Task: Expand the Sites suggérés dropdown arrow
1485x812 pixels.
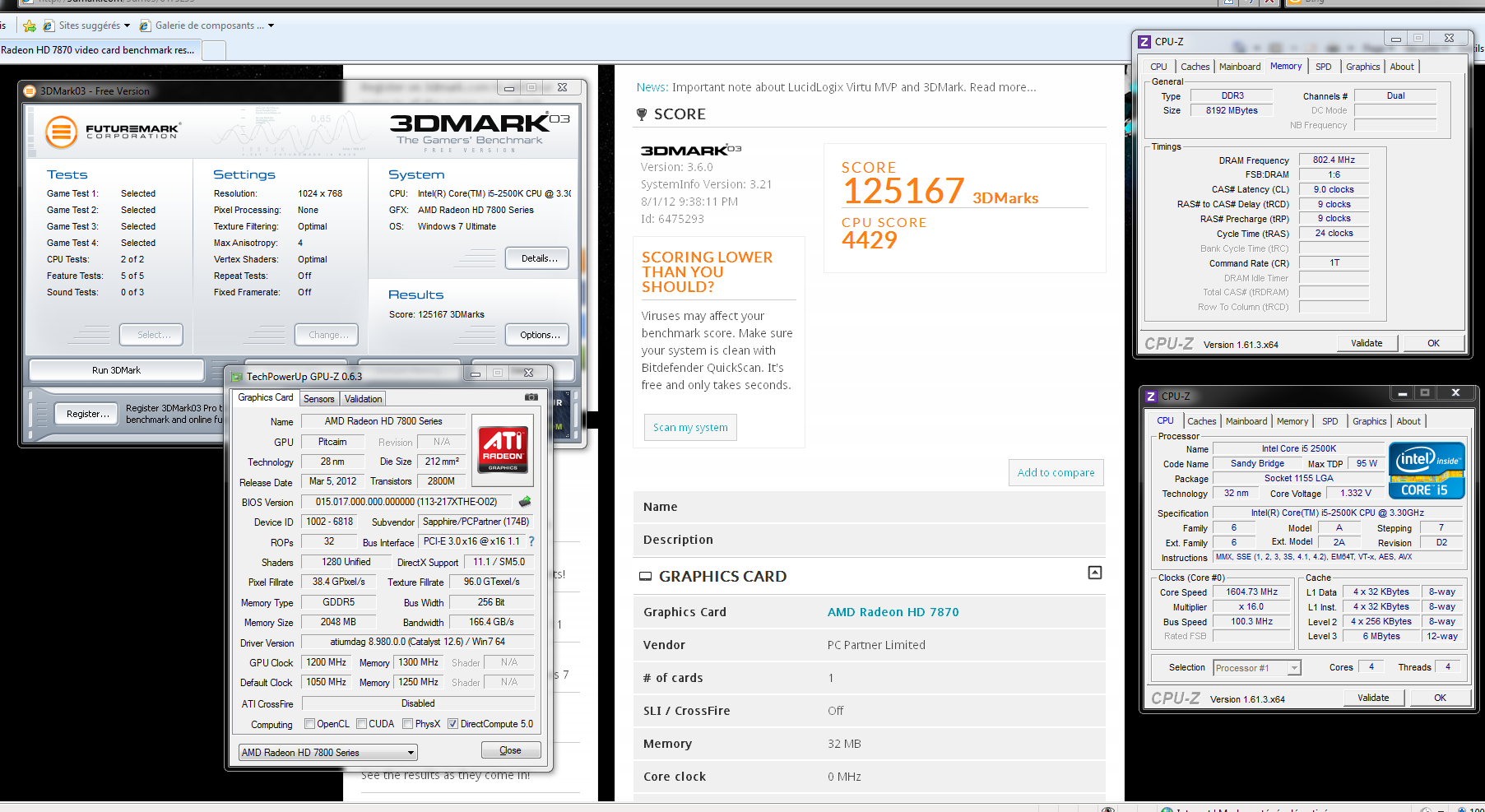Action: [127, 26]
